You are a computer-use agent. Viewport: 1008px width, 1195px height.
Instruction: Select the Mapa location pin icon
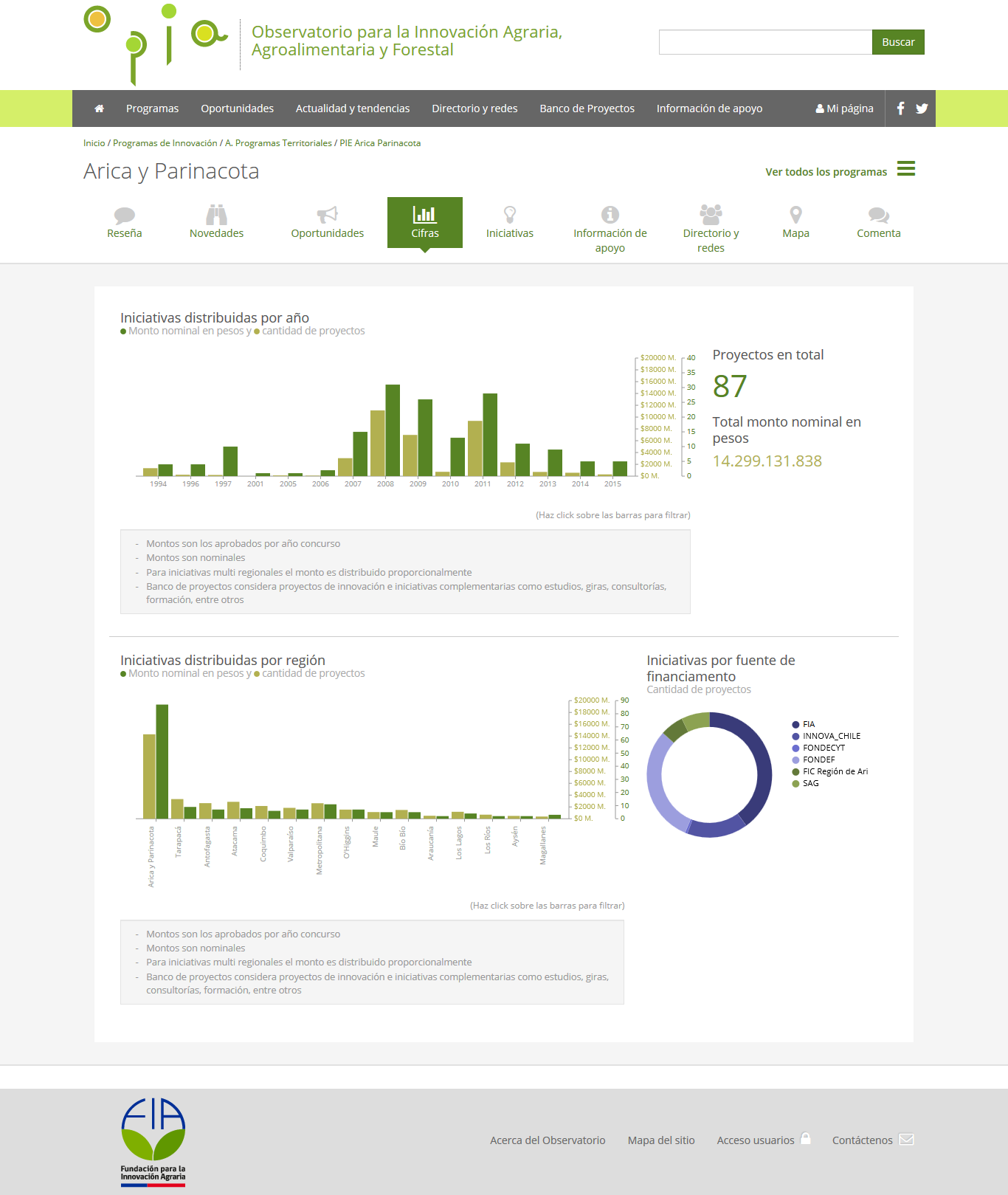pyautogui.click(x=795, y=215)
